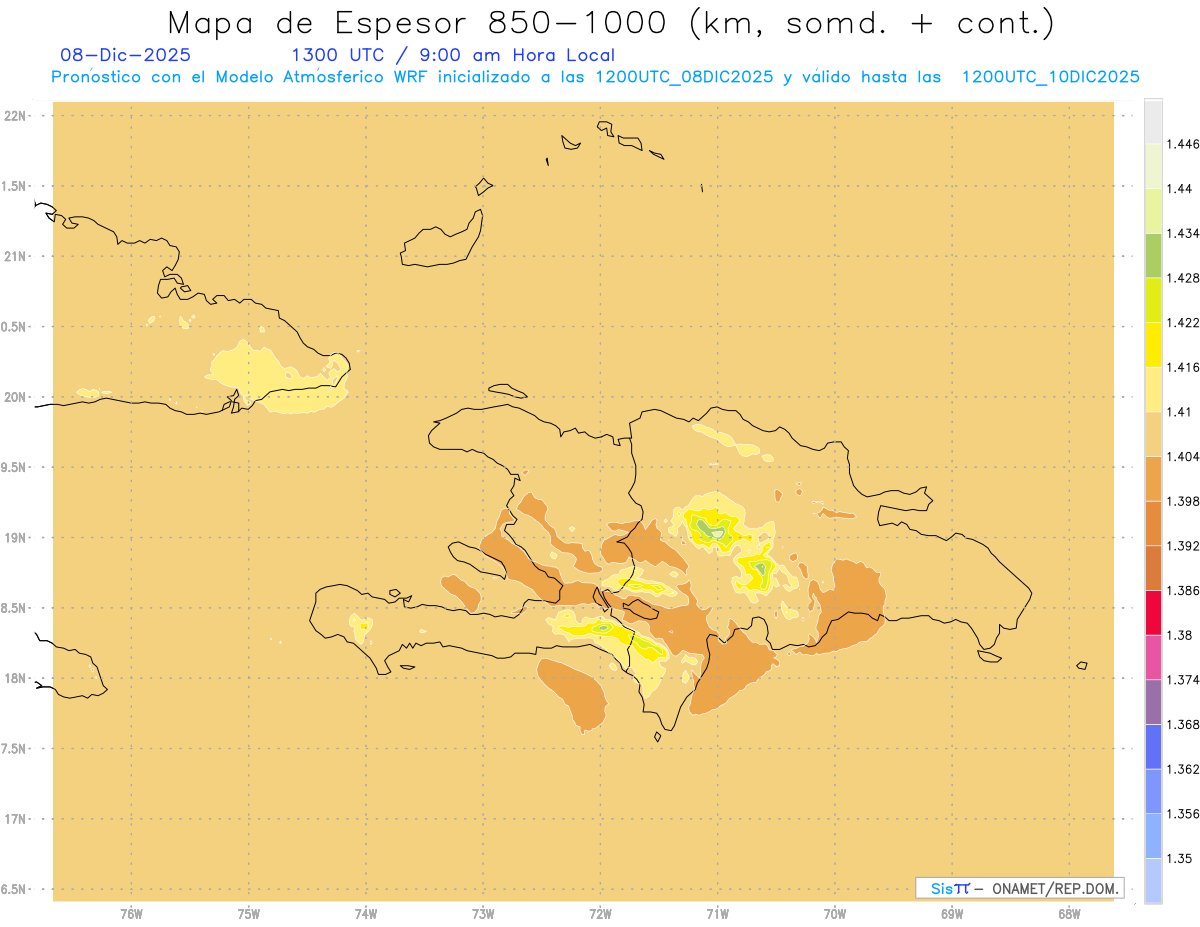This screenshot has height=927, width=1200.
Task: Click the 72W longitude axis label
Action: [x=600, y=913]
